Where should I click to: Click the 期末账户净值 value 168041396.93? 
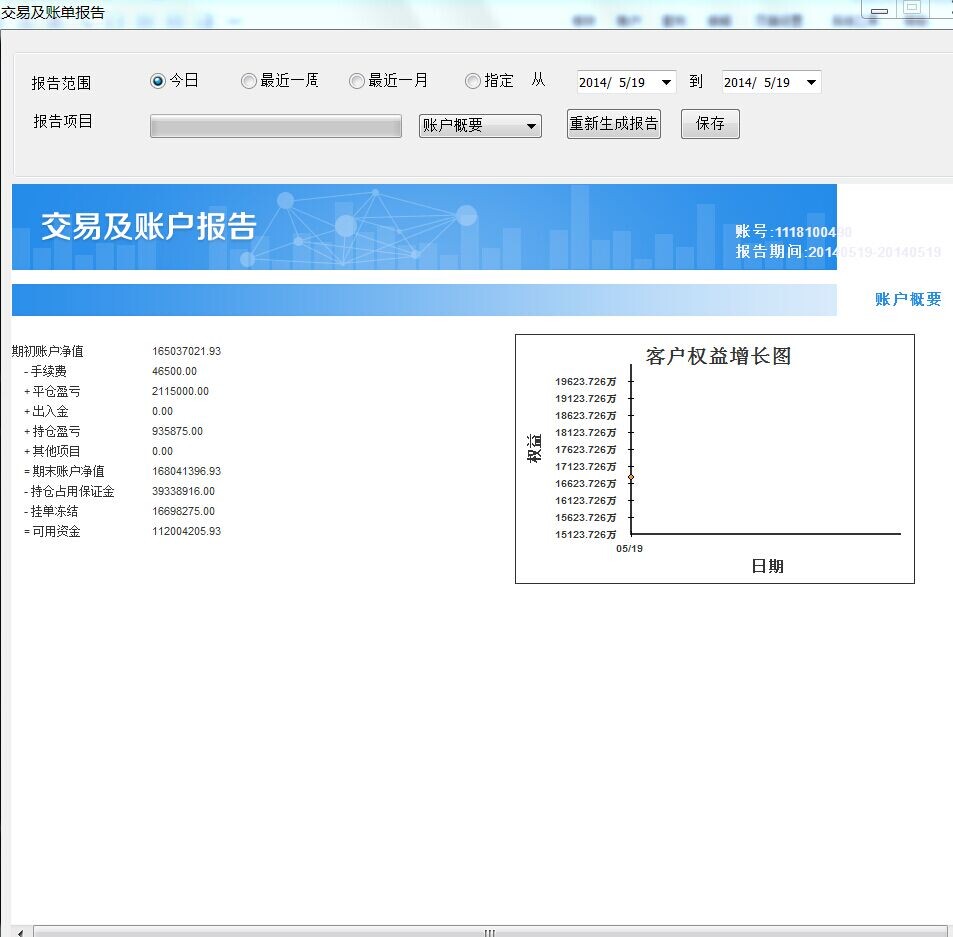point(187,472)
